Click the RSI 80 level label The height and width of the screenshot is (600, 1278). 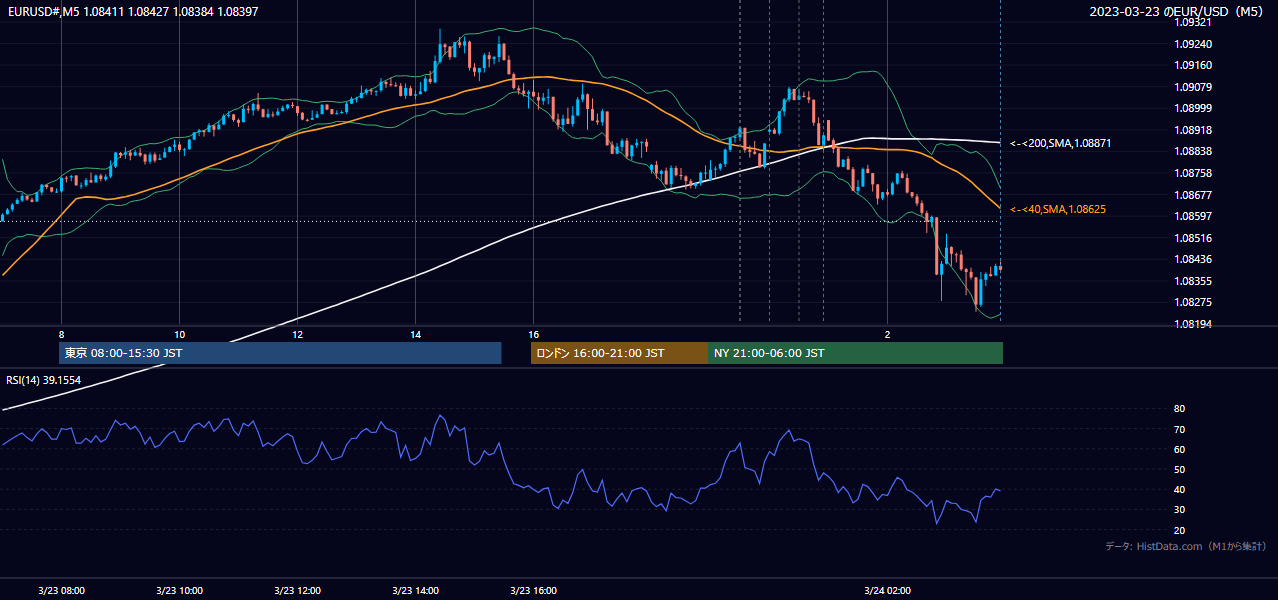click(x=1180, y=409)
